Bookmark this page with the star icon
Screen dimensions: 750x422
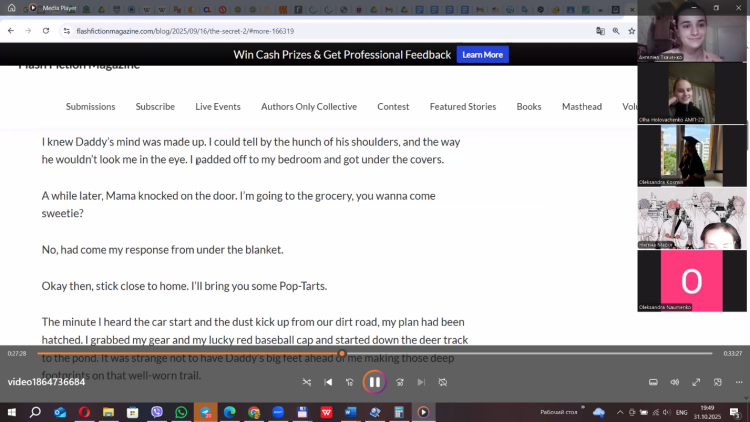631,31
